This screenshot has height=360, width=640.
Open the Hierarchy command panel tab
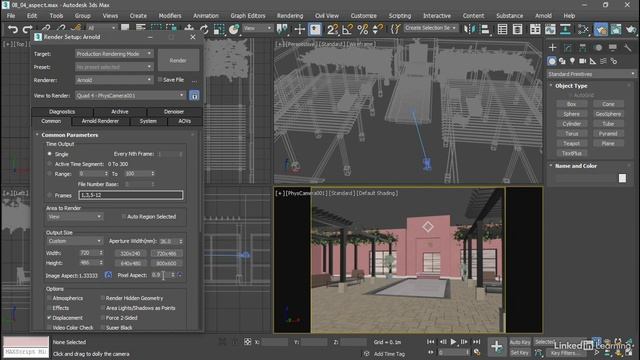tap(583, 48)
